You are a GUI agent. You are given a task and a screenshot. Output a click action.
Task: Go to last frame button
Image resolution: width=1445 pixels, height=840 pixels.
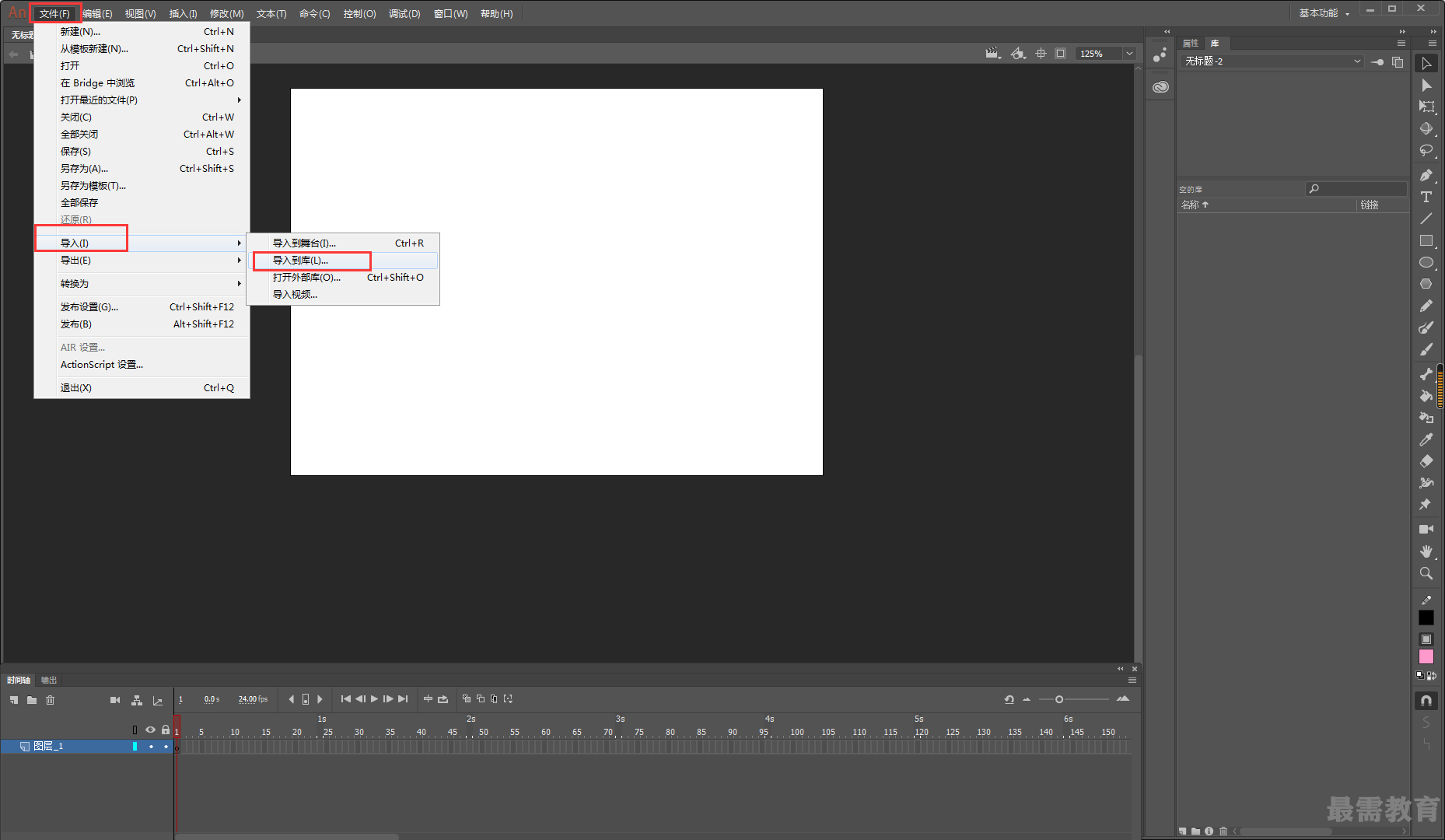(x=403, y=699)
